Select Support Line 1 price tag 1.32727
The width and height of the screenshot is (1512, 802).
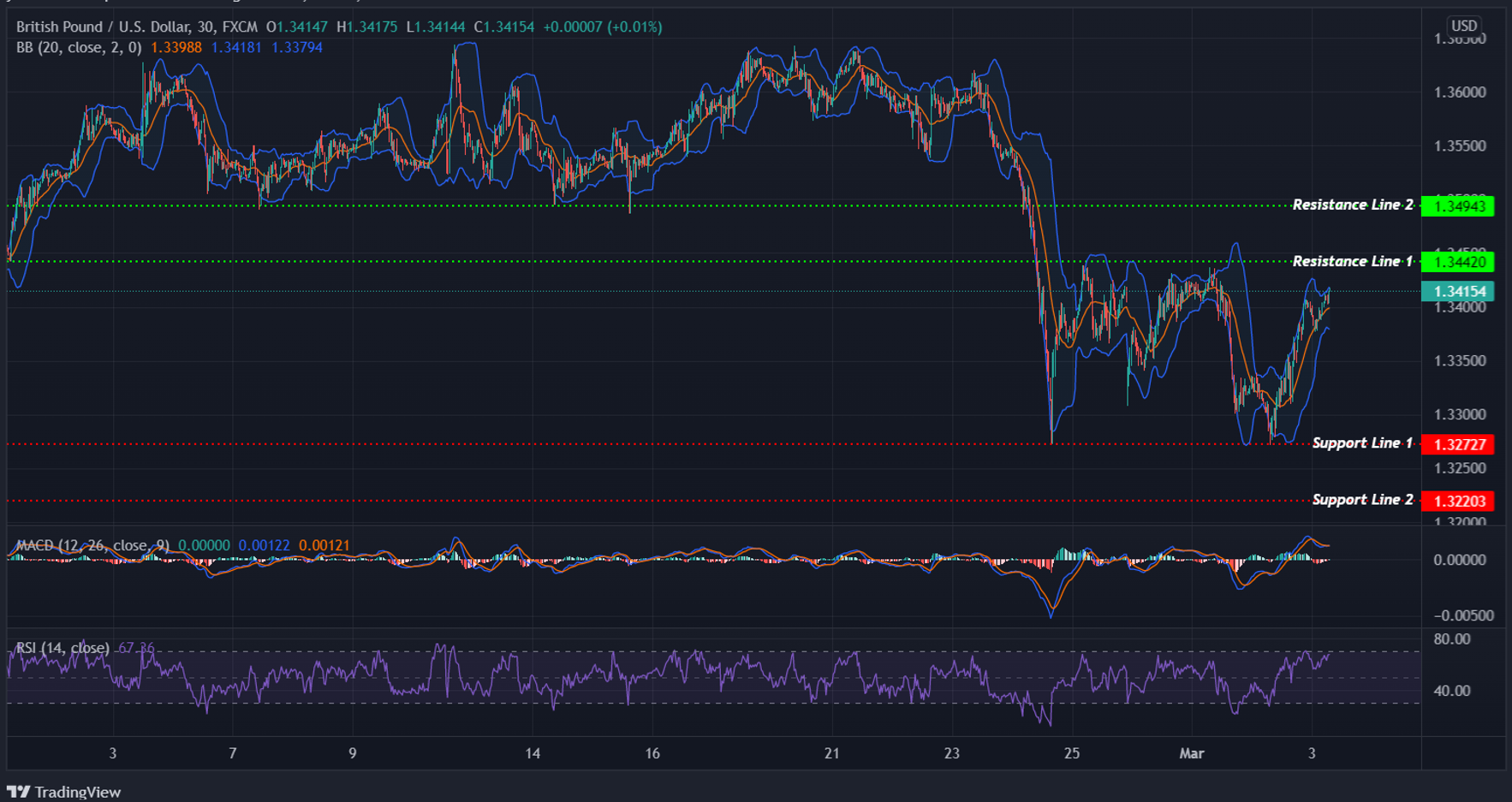tap(1461, 444)
